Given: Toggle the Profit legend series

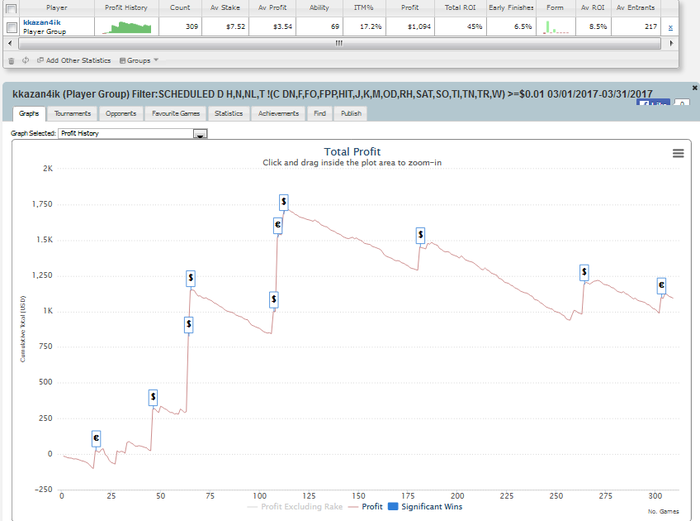Looking at the screenshot, I should (x=366, y=507).
